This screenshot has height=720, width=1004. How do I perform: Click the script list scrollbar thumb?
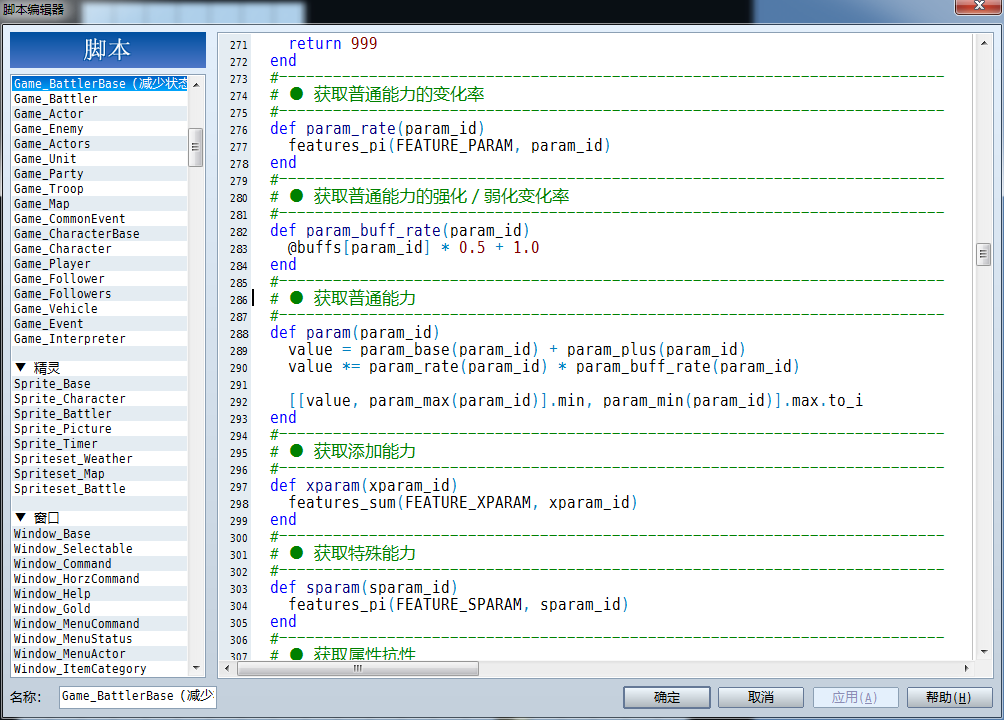click(x=196, y=147)
